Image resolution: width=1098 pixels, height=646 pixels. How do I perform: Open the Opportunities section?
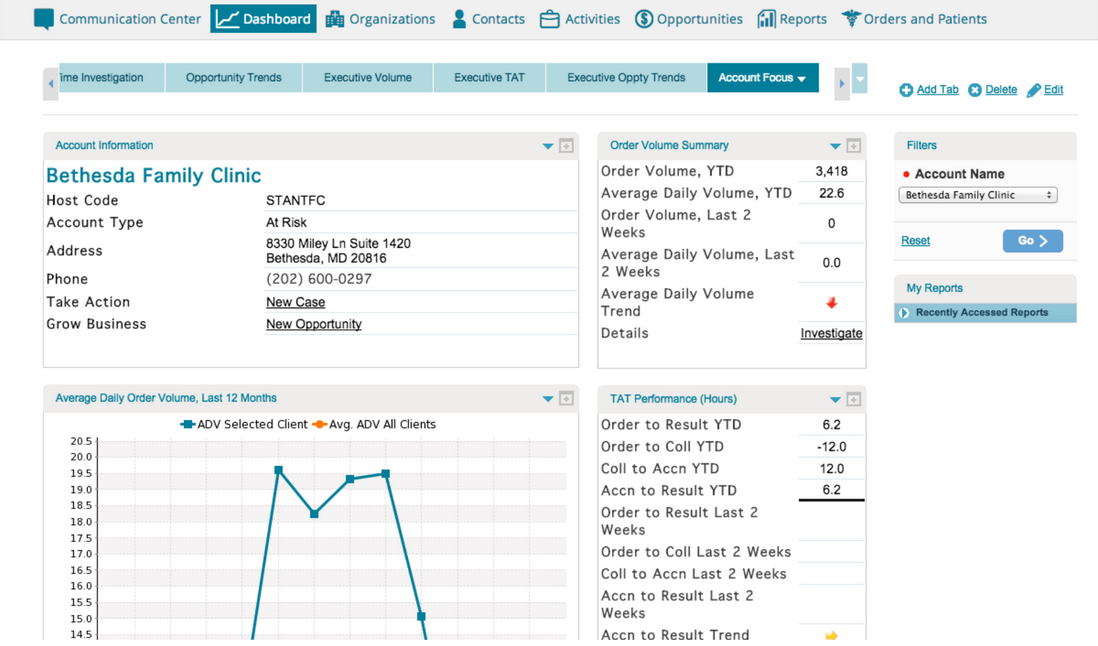coord(689,19)
